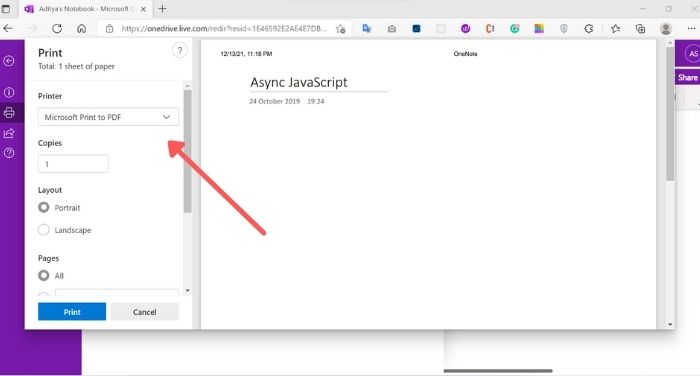The image size is (700, 376).
Task: Open the tab actions menu icon
Action: point(6,8)
